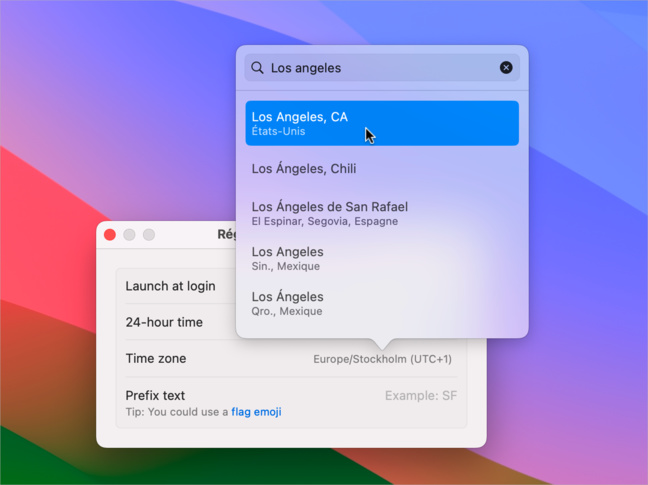Viewport: 648px width, 485px height.
Task: Click the 'Launch at login' label
Action: (170, 286)
